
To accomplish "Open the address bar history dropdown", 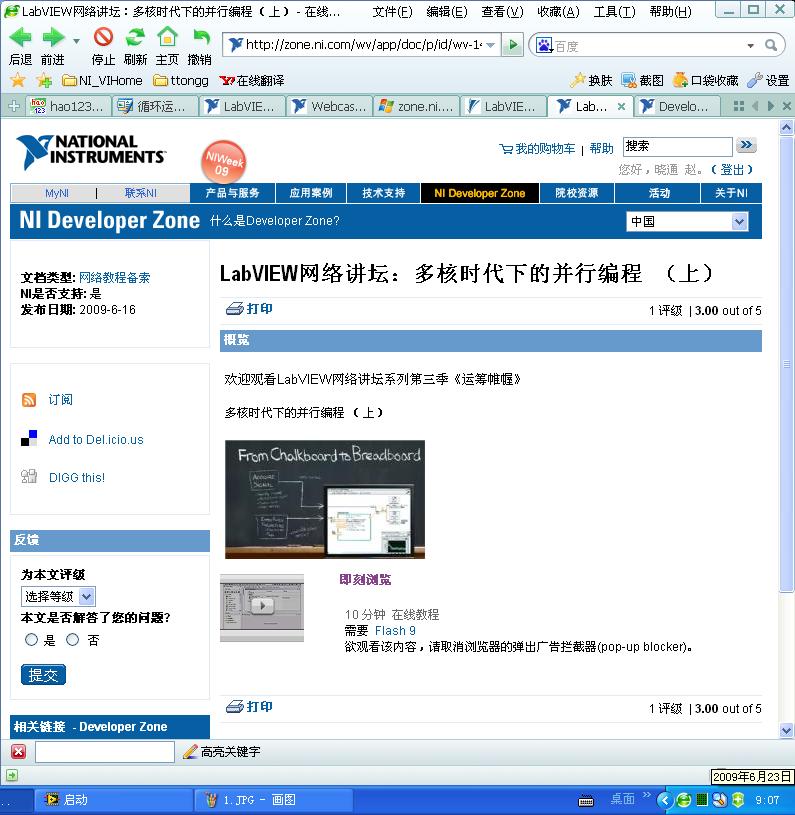I will pos(491,45).
